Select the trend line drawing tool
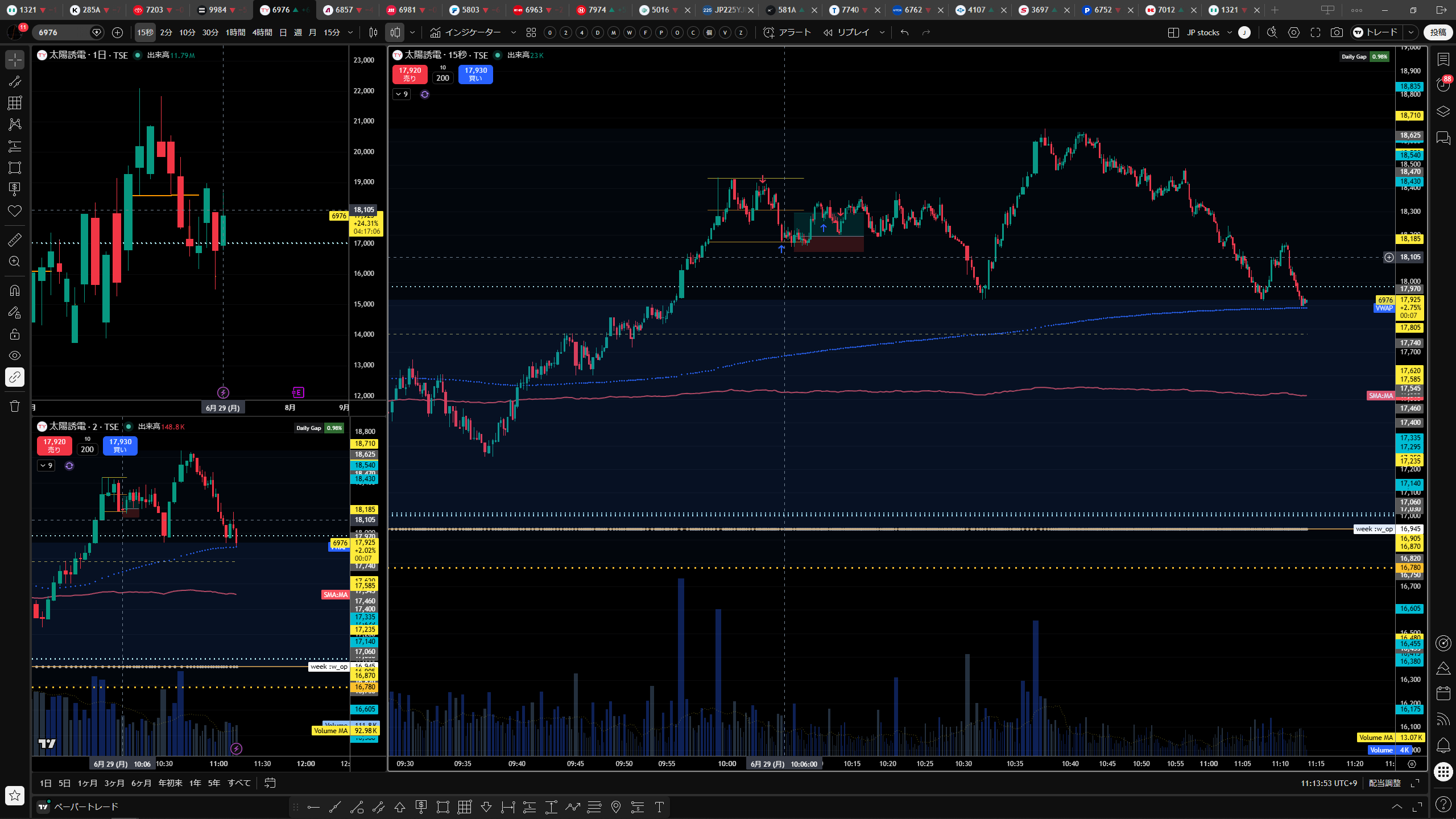Screen dimensions: 1456x819 [x=15, y=81]
